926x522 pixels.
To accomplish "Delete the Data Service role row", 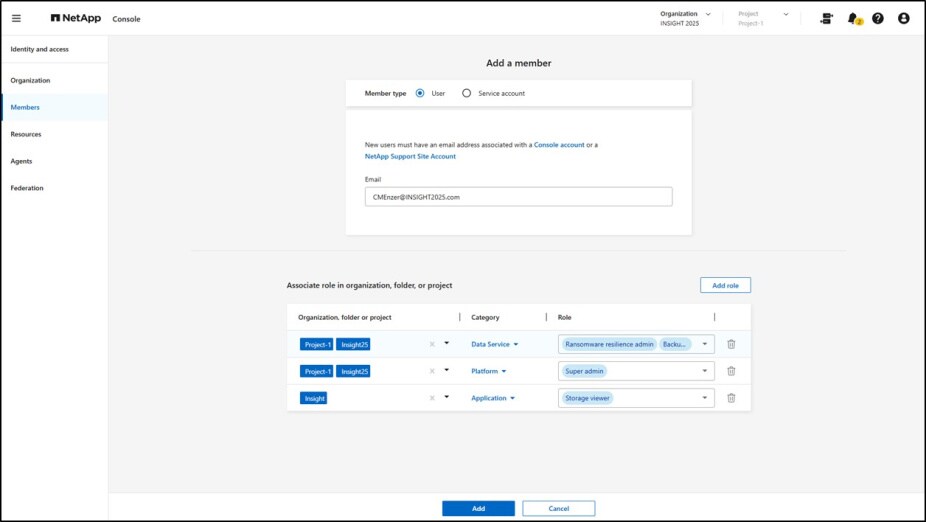I will click(x=731, y=344).
